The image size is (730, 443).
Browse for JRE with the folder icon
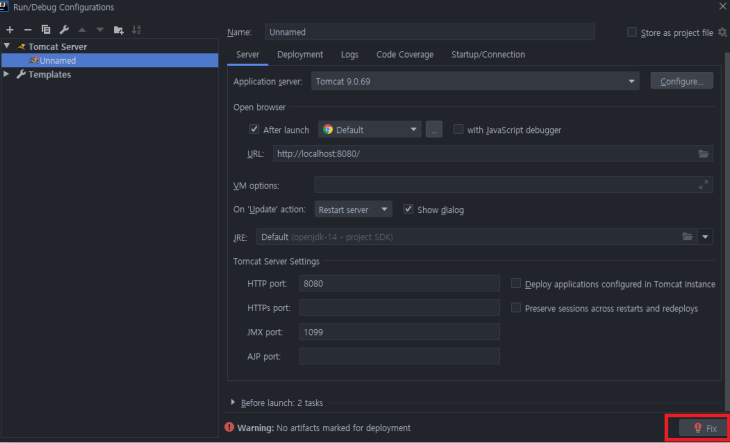click(687, 236)
